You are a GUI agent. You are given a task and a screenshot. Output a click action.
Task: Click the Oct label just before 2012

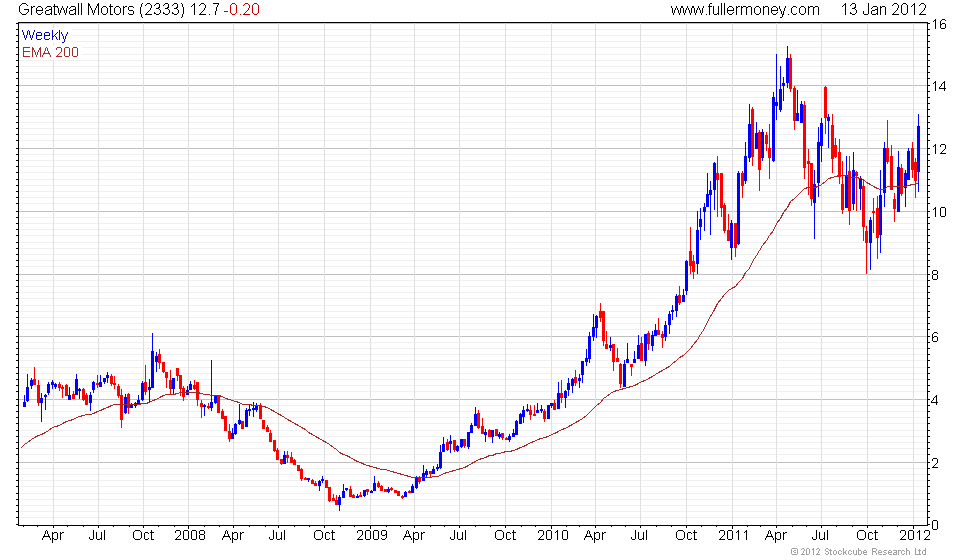point(867,536)
